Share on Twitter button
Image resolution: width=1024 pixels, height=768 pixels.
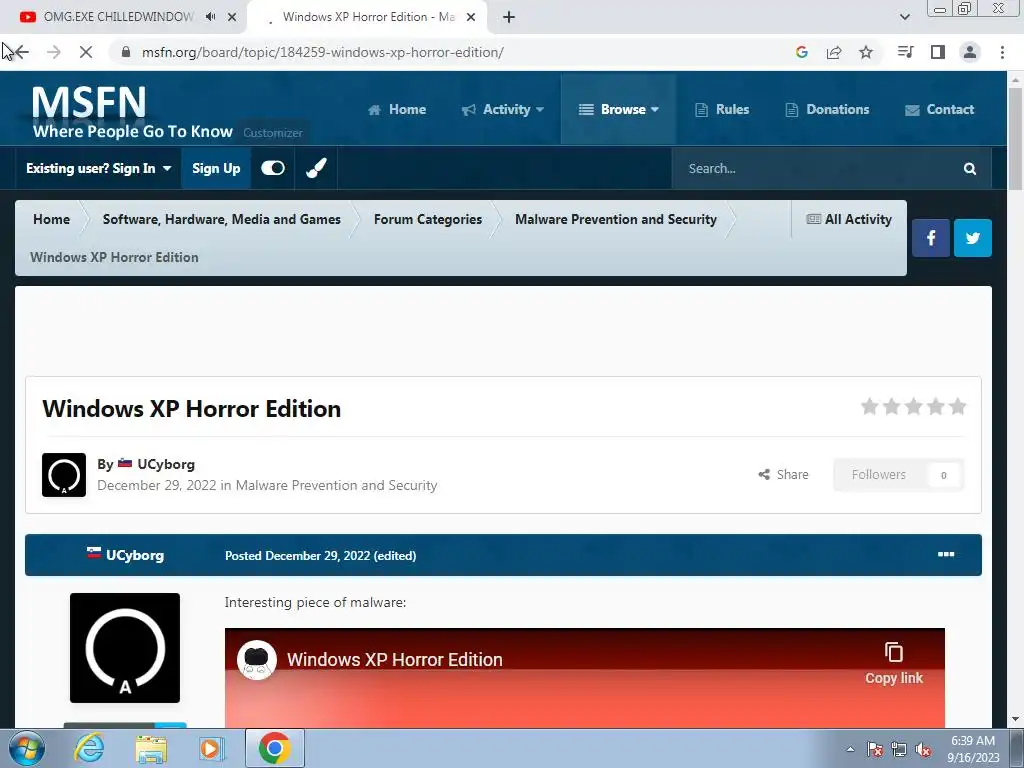972,238
